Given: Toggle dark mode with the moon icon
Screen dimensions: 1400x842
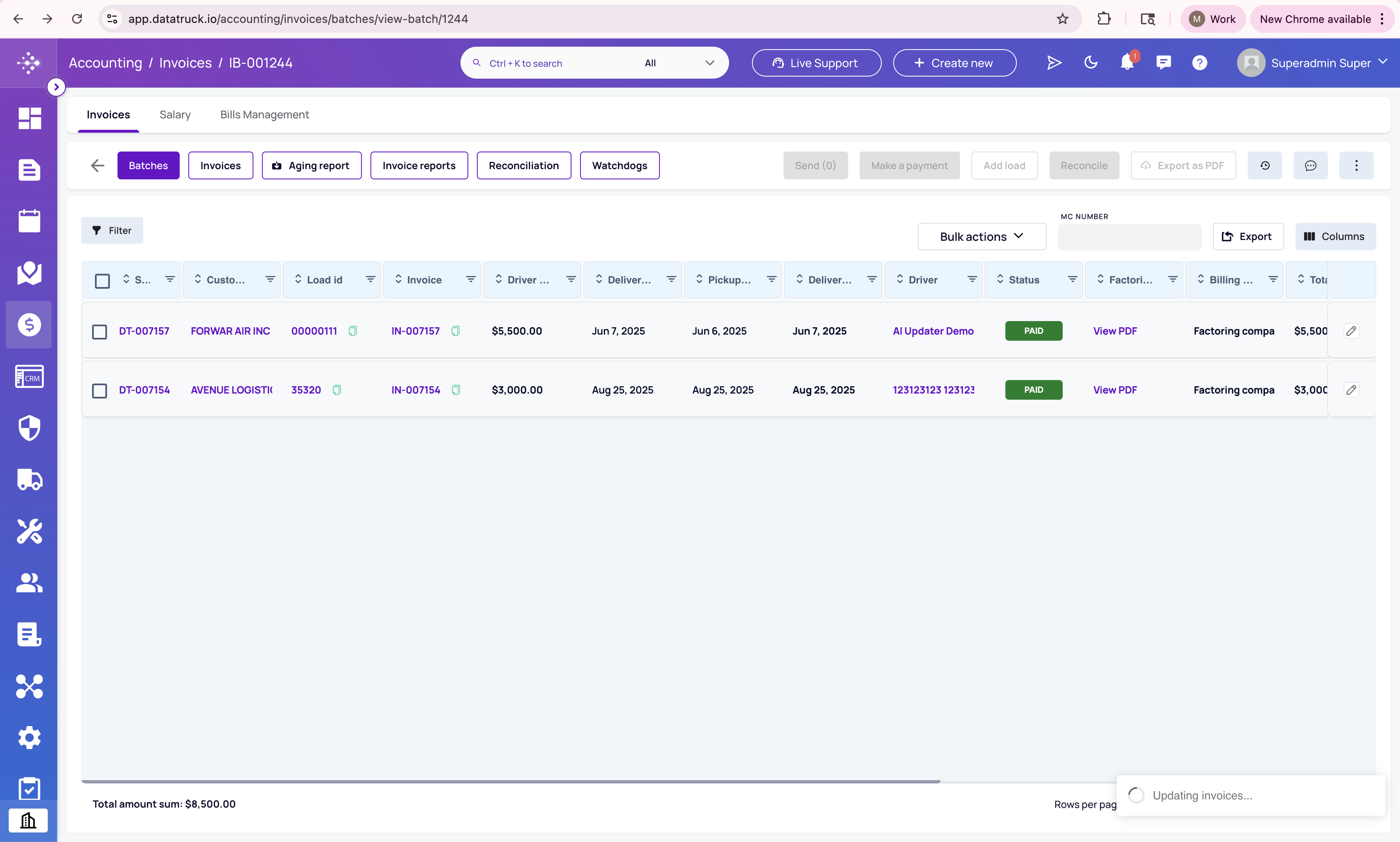Looking at the screenshot, I should (1091, 62).
